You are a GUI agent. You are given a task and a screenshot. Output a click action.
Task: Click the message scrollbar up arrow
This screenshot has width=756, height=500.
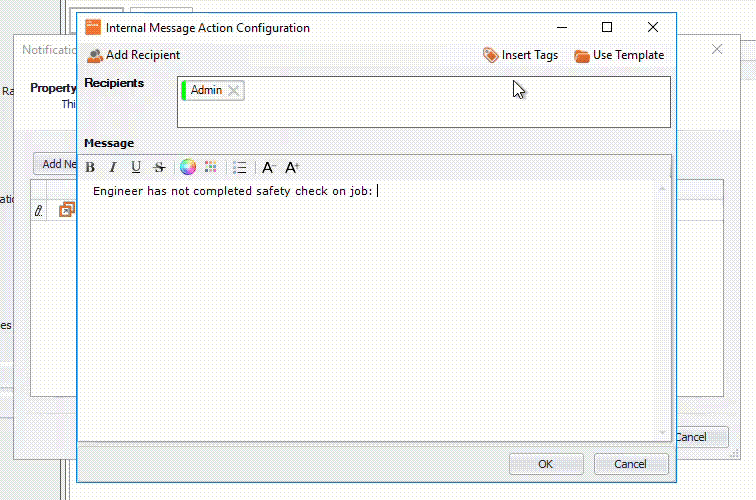[662, 189]
